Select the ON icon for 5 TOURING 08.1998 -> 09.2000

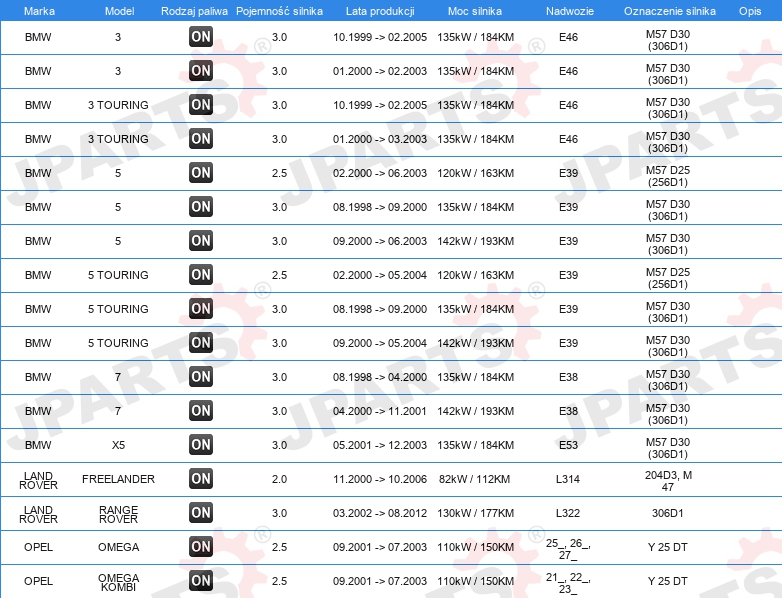click(x=201, y=308)
